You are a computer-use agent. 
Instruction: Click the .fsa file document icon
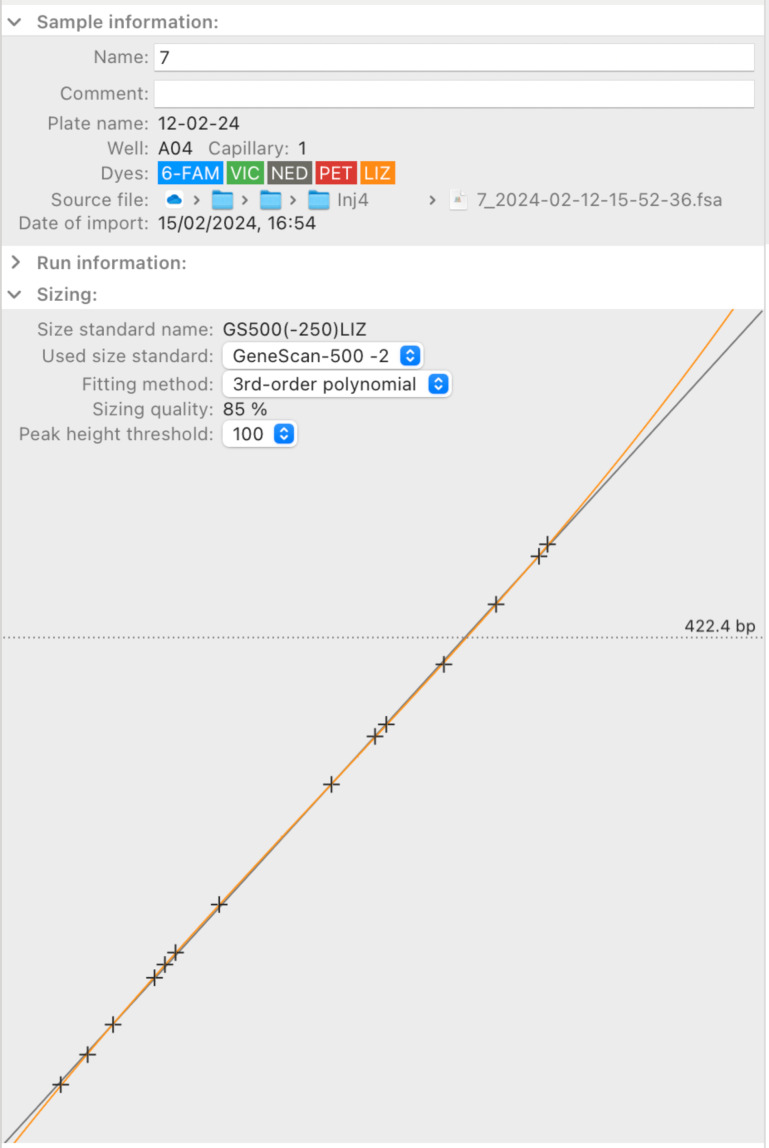click(458, 200)
